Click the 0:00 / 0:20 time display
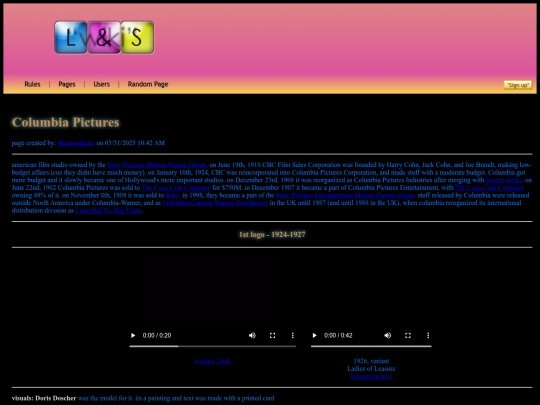 (157, 335)
